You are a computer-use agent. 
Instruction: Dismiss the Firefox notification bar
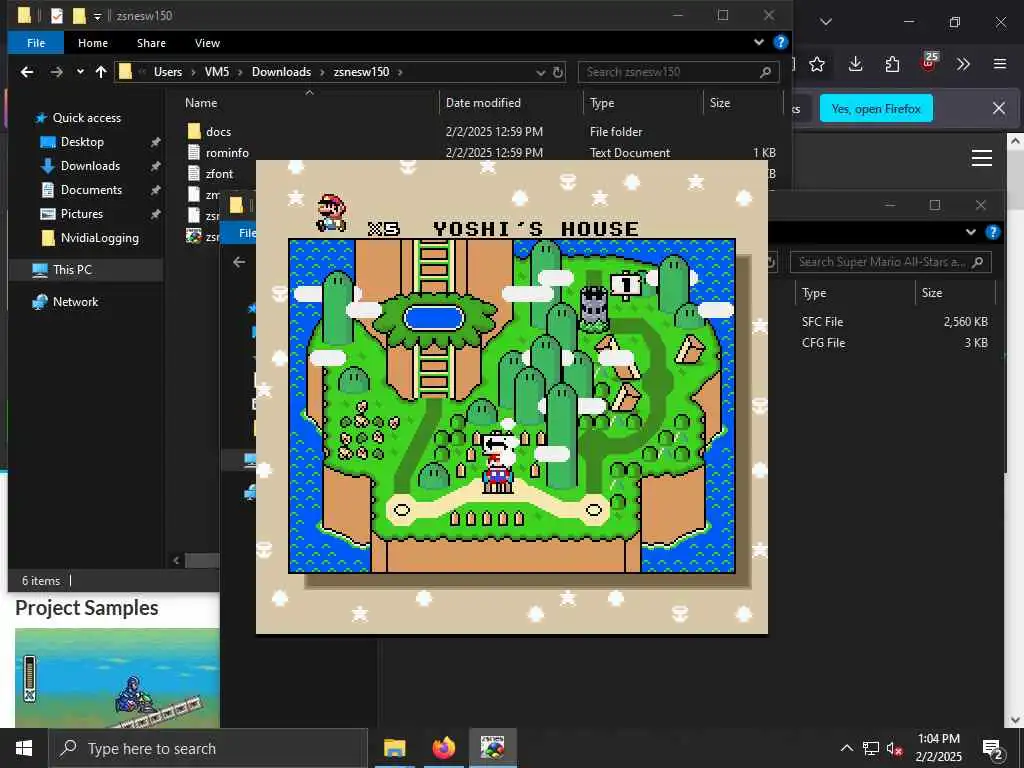pyautogui.click(x=999, y=108)
